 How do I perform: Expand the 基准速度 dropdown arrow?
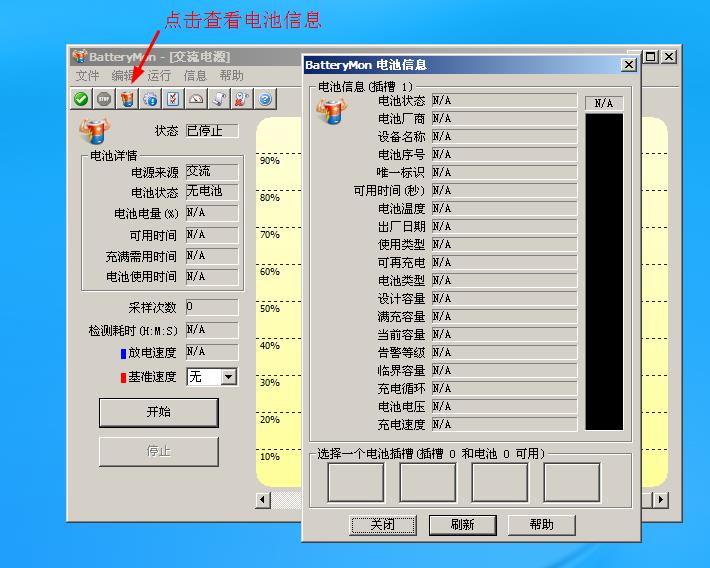point(229,376)
